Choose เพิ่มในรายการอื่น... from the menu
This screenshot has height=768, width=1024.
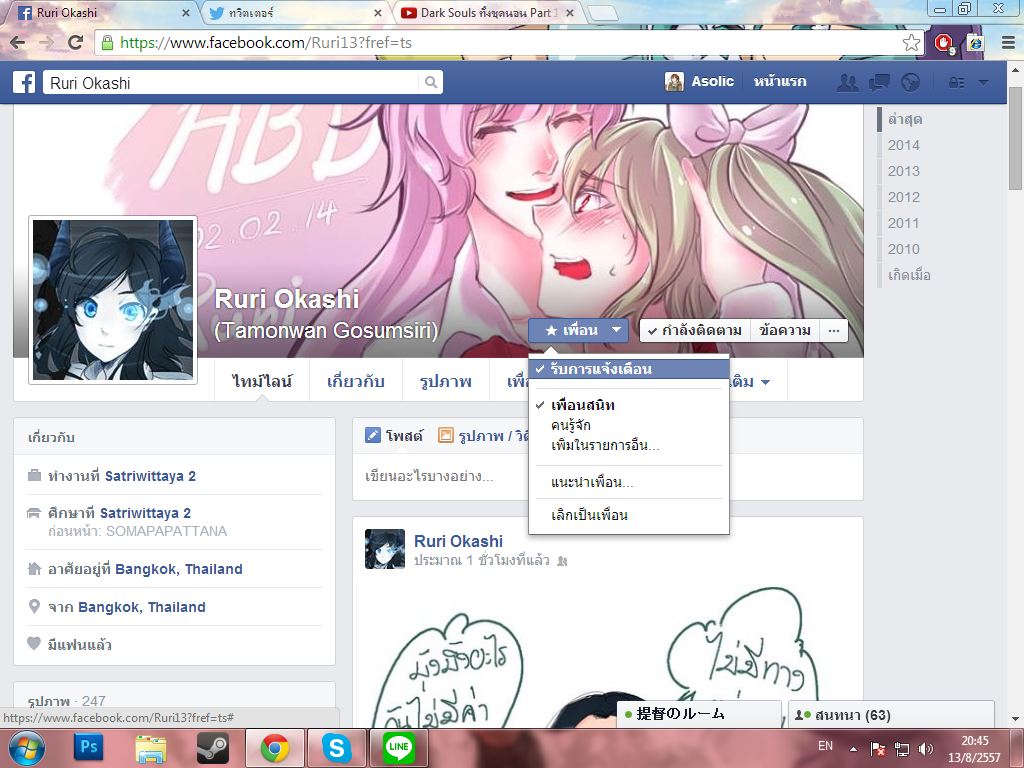[628, 445]
